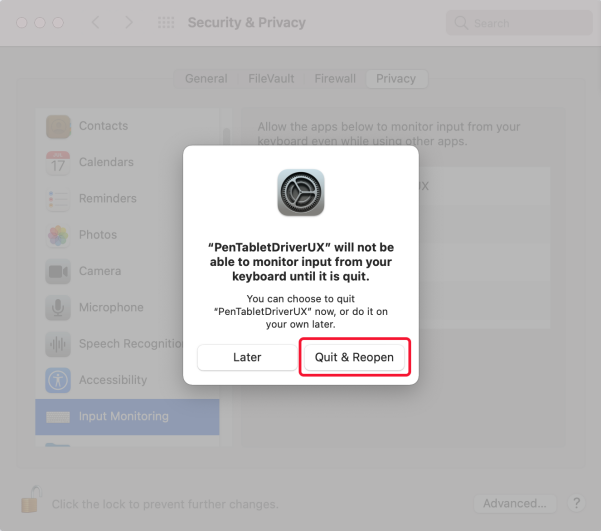Switch to the FileVault tab

click(271, 79)
